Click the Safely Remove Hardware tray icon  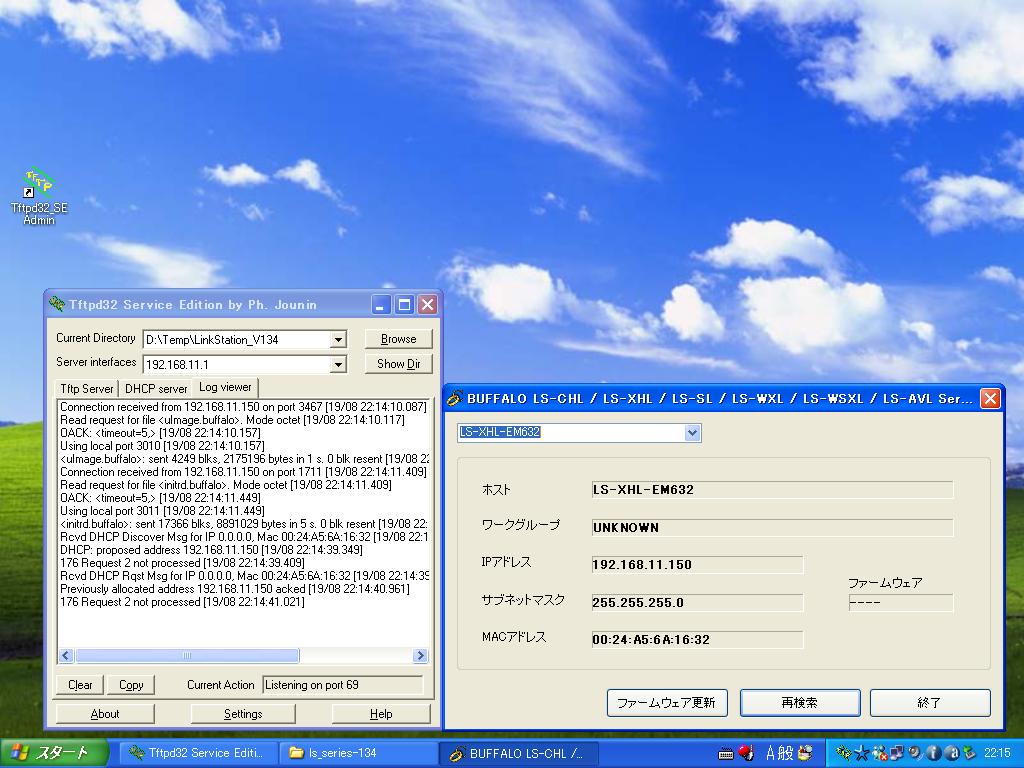(969, 753)
